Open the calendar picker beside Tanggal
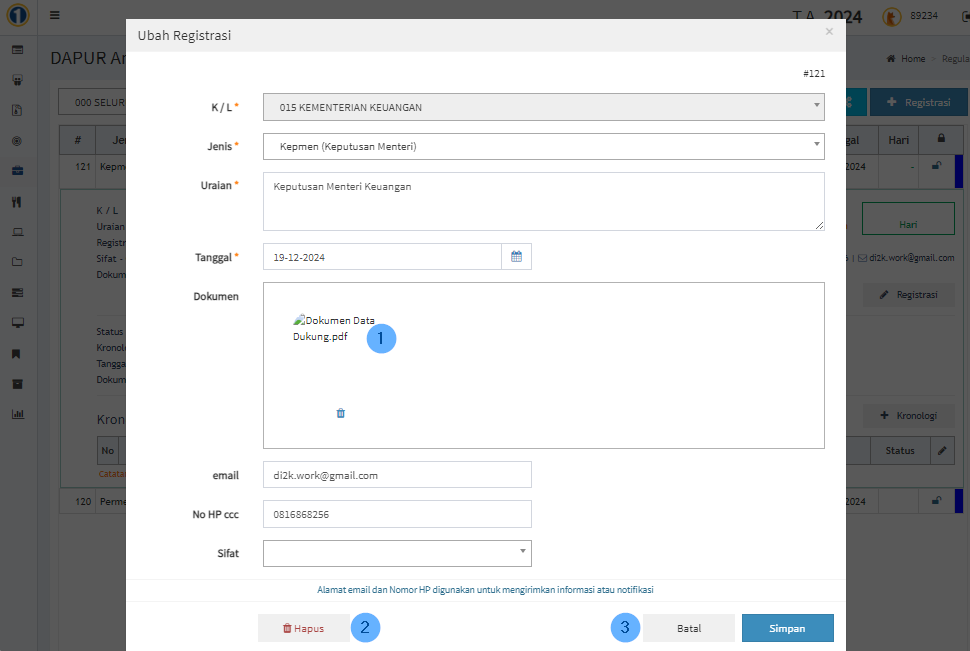The image size is (970, 651). 516,257
